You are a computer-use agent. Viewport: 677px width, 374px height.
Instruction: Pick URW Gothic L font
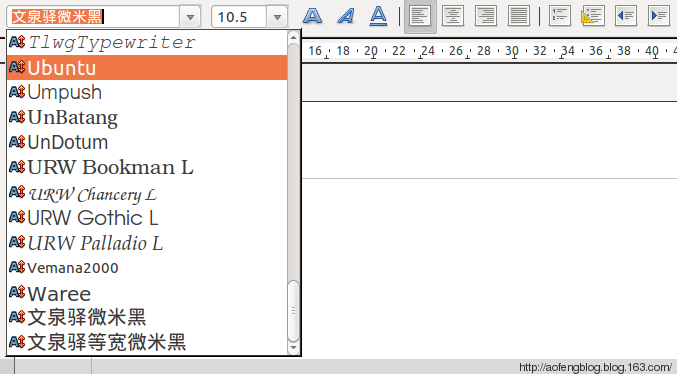(x=147, y=218)
